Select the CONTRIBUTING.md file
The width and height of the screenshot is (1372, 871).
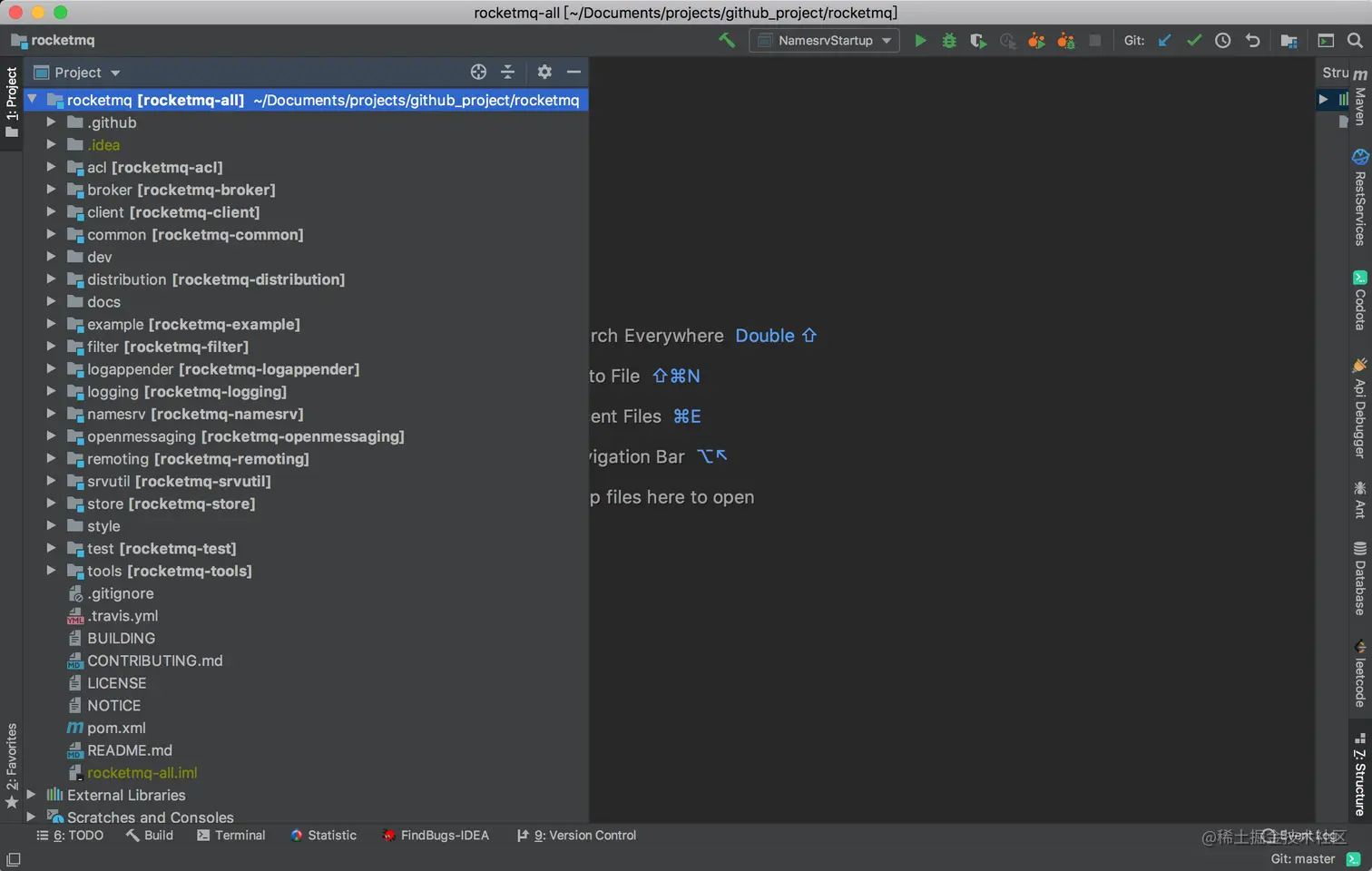click(155, 661)
